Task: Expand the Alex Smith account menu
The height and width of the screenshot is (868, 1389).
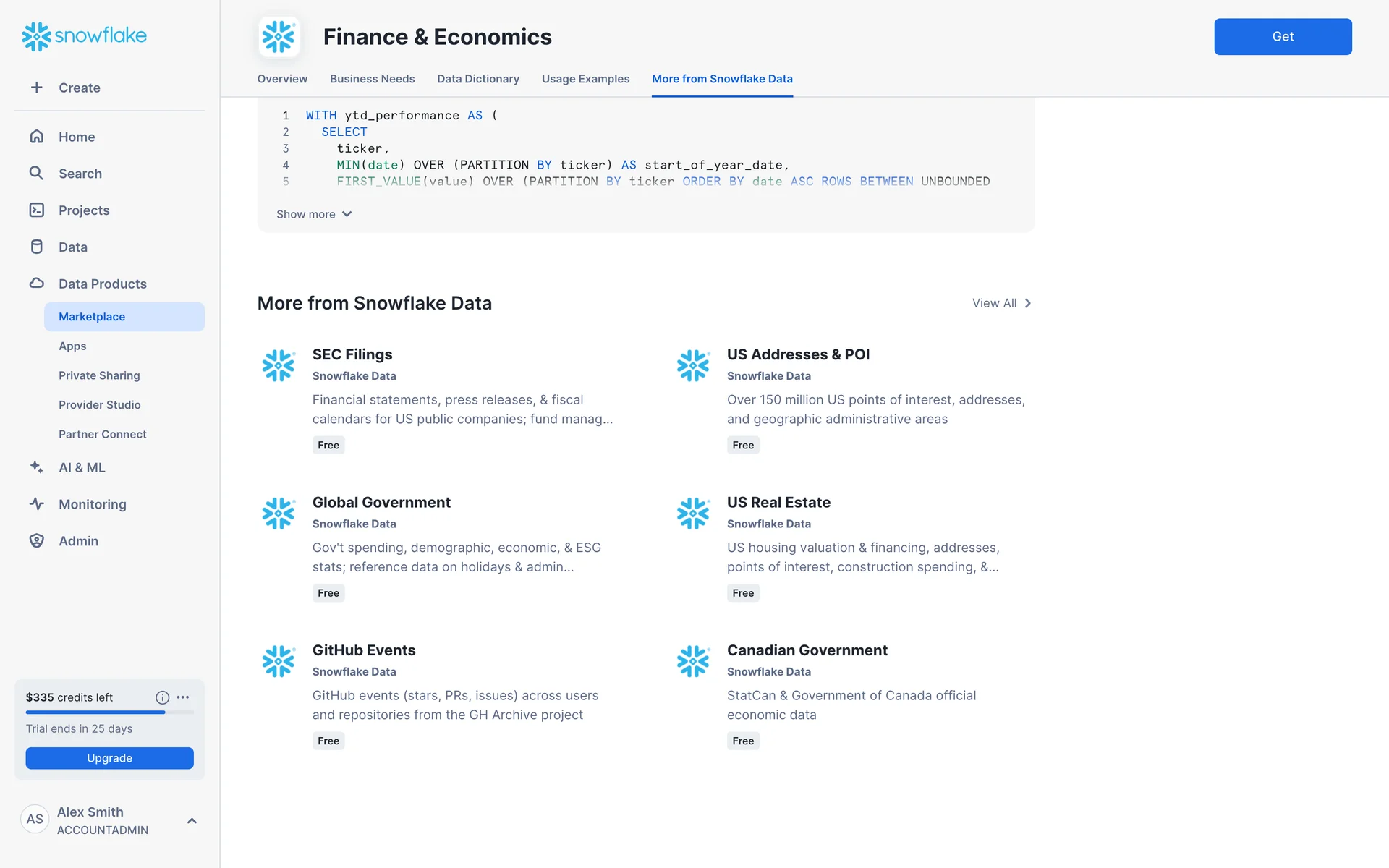Action: coord(192,820)
